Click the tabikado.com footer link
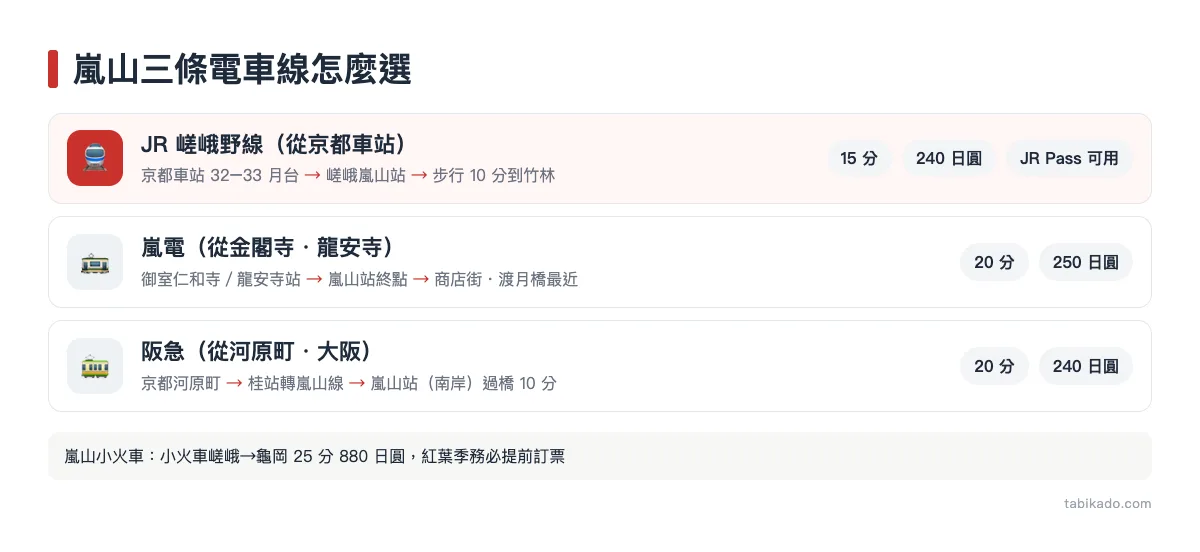Viewport: 1200px width, 552px height. [x=1108, y=504]
